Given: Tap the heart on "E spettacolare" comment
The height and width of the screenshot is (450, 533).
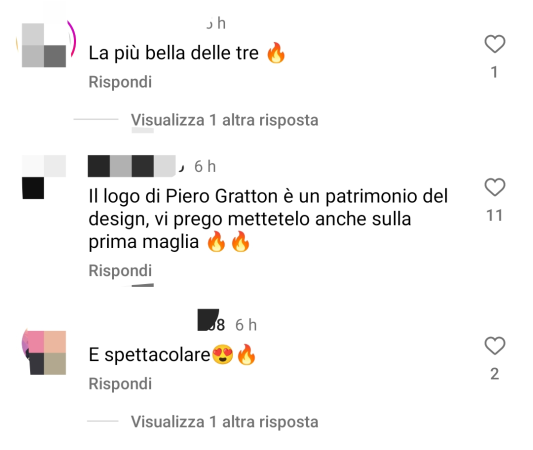Looking at the screenshot, I should click(x=495, y=346).
